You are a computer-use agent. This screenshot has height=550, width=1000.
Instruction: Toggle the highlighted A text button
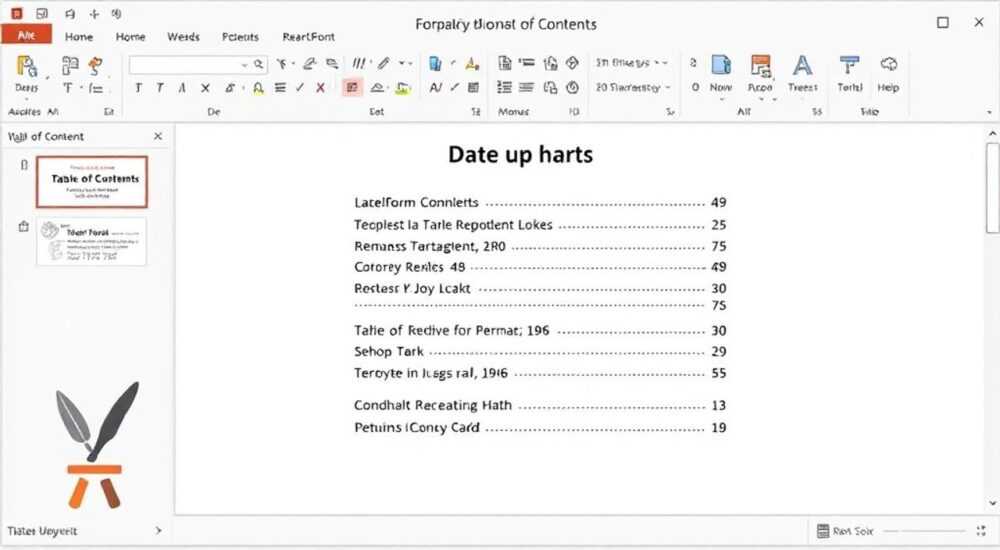pyautogui.click(x=258, y=88)
